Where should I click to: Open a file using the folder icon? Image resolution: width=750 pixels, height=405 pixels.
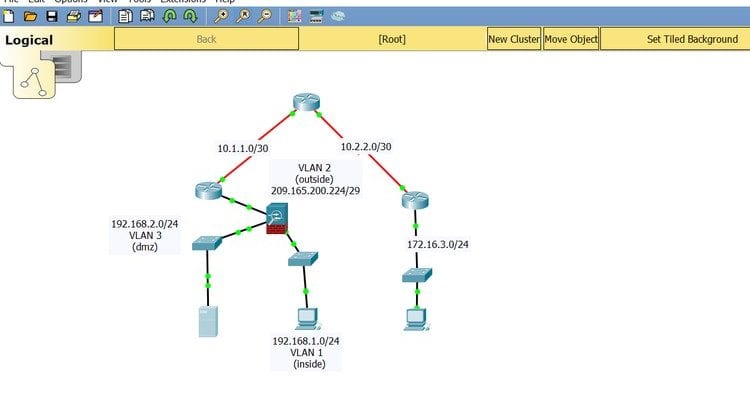[x=30, y=17]
